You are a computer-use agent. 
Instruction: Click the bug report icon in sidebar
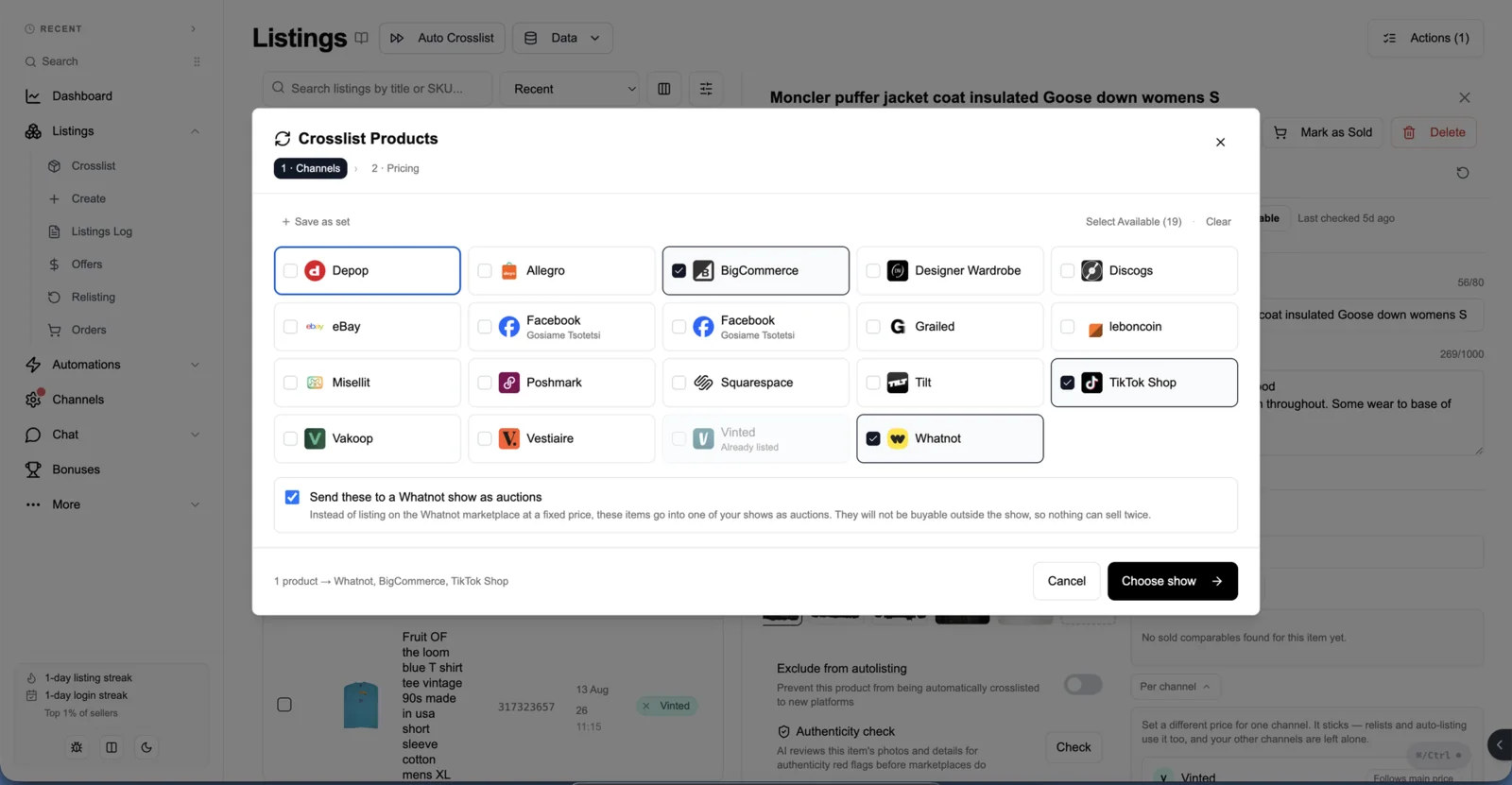pos(77,747)
